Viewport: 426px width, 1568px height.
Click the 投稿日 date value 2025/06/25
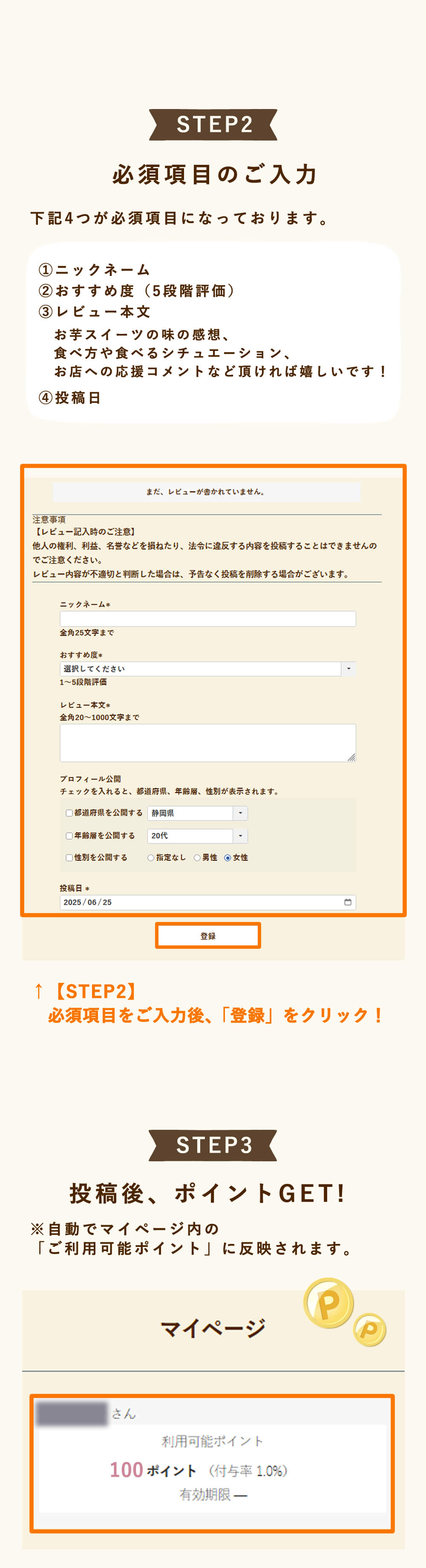88,902
